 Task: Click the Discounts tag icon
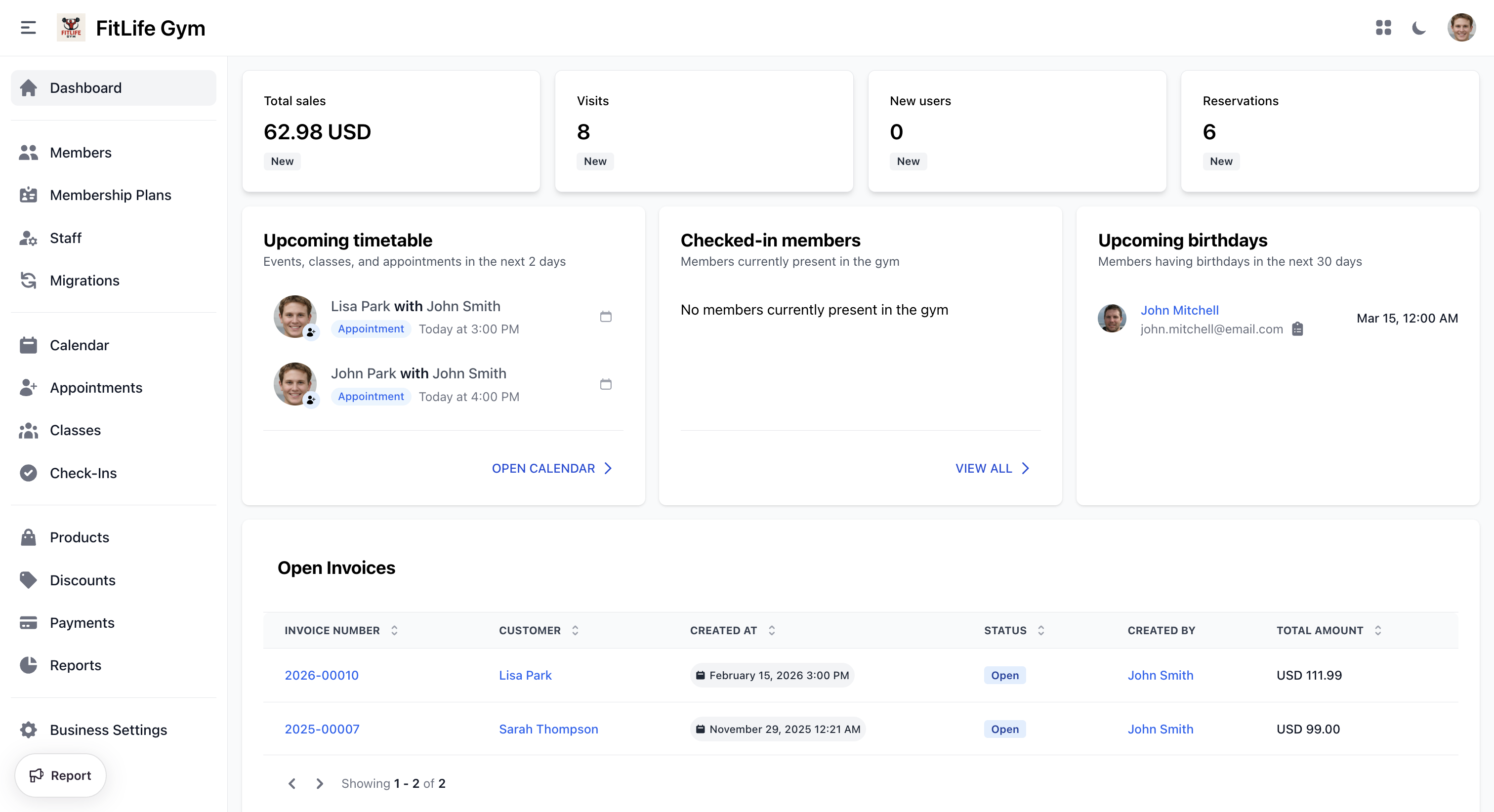pyautogui.click(x=29, y=580)
